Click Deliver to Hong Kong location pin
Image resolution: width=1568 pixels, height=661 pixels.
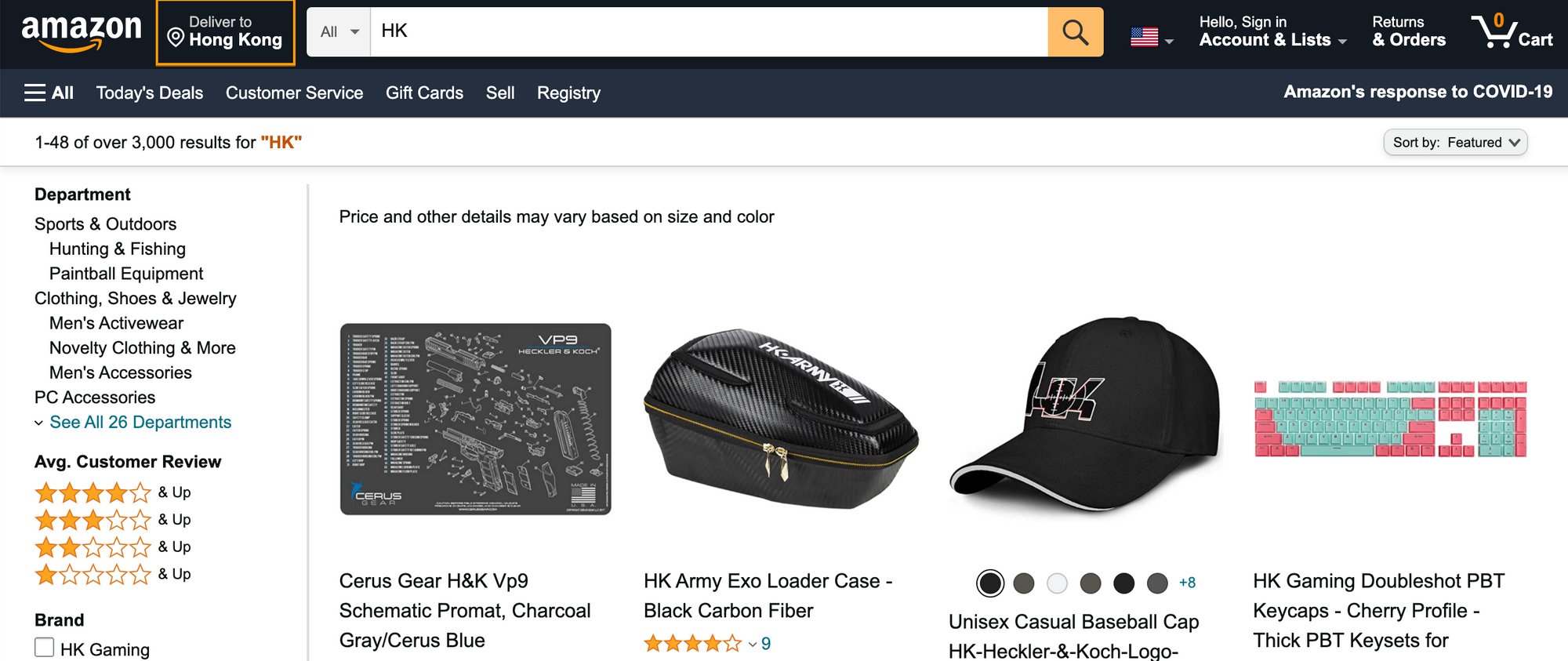click(x=176, y=38)
